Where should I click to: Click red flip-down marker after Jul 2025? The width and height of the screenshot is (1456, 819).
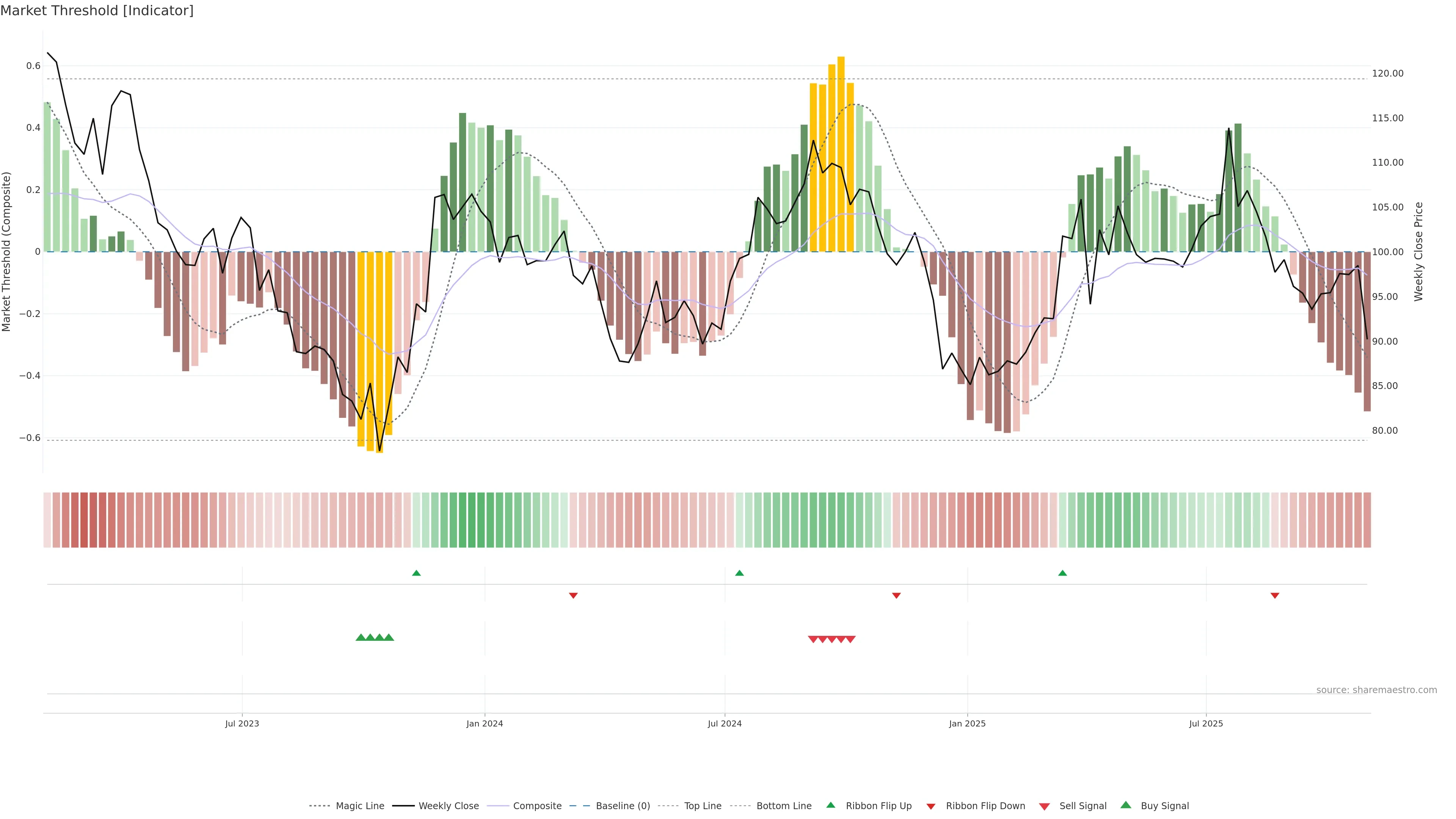(x=1274, y=596)
